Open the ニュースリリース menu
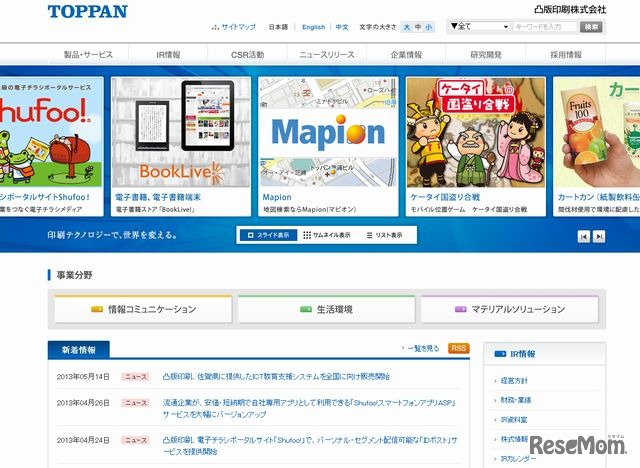The image size is (640, 468). pos(327,55)
